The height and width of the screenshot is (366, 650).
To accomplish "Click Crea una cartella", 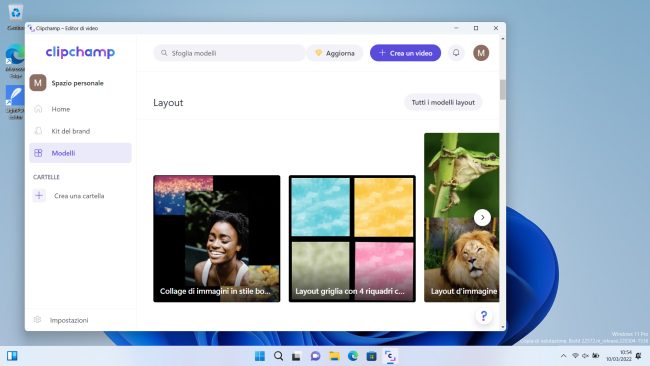I will (79, 196).
